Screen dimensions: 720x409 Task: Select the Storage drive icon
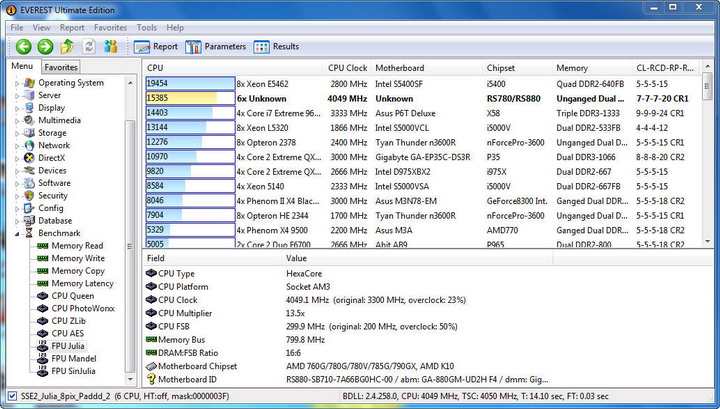[x=29, y=133]
